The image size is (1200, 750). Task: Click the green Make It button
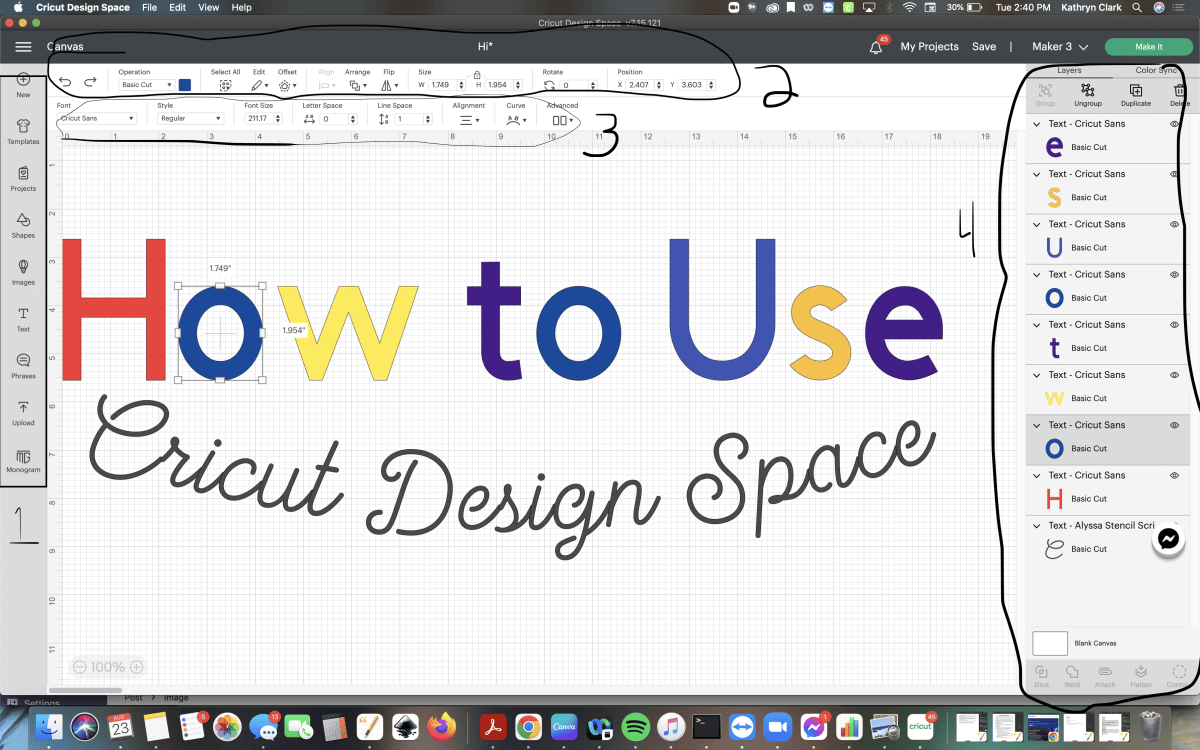coord(1148,46)
